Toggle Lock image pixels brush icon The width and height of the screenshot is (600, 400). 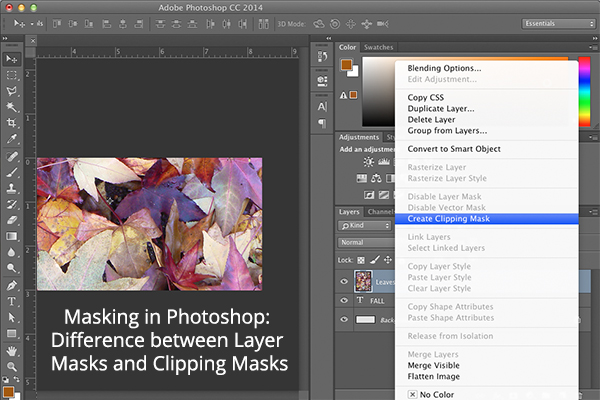tap(375, 260)
